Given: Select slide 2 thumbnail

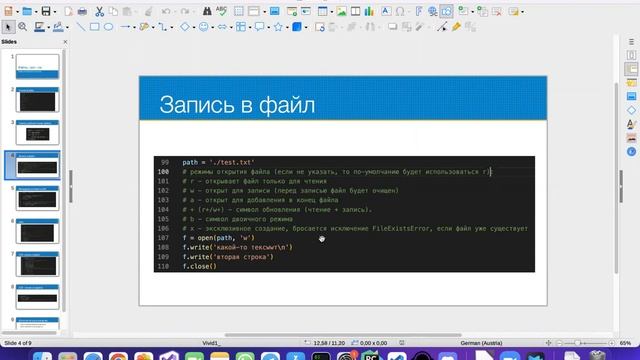Looking at the screenshot, I should (x=37, y=99).
